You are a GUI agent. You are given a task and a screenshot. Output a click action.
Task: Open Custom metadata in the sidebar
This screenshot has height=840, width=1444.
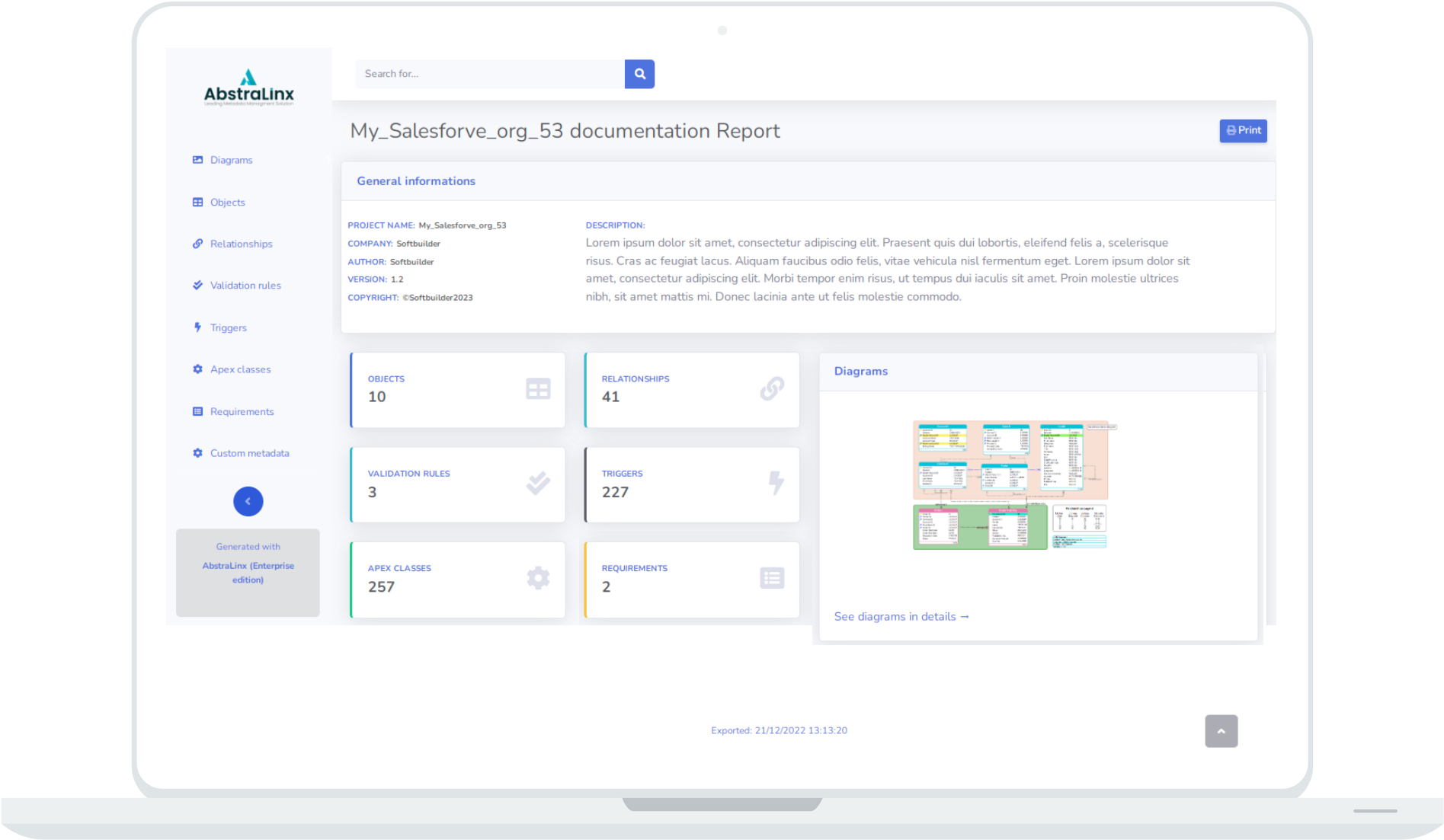[250, 453]
